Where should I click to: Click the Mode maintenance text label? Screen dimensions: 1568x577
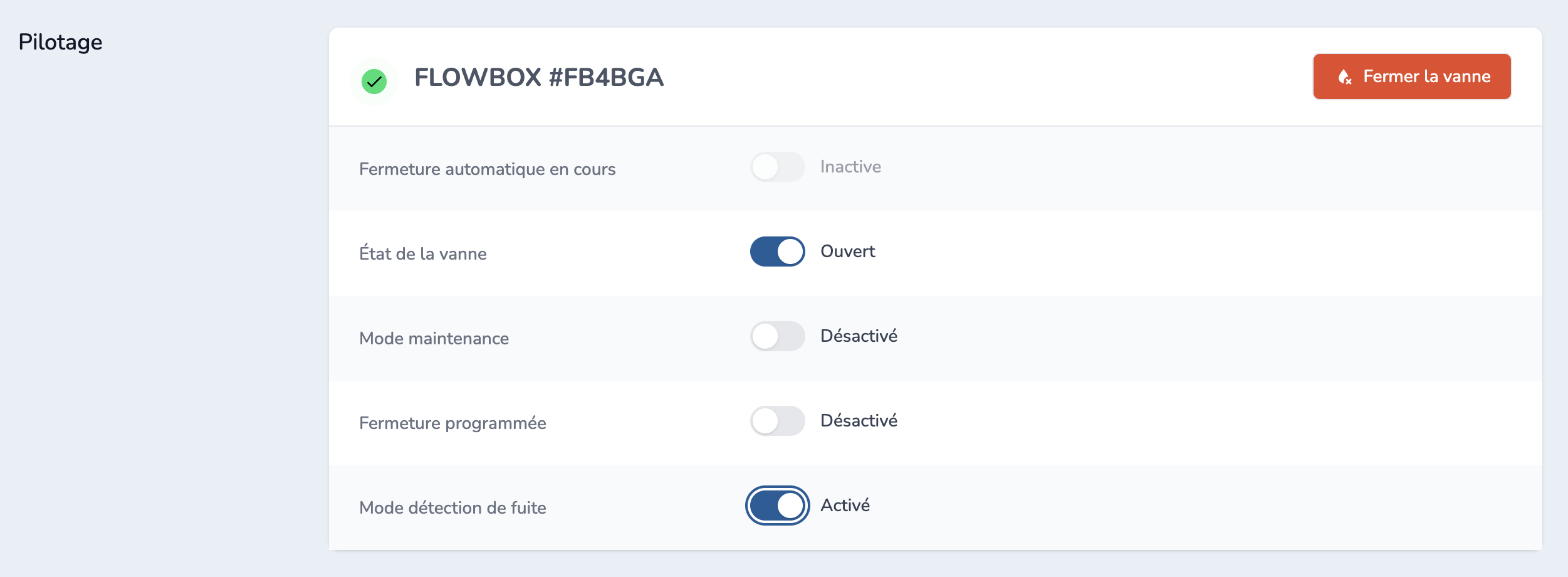(x=434, y=338)
